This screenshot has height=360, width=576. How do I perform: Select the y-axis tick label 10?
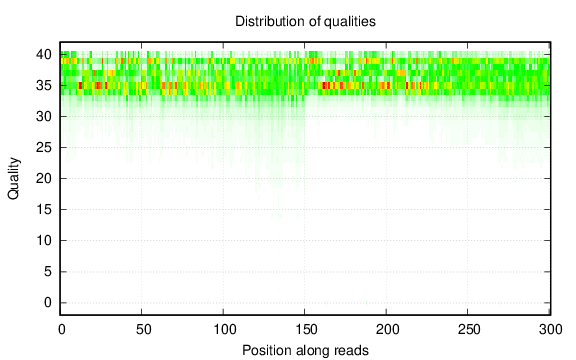pyautogui.click(x=44, y=241)
